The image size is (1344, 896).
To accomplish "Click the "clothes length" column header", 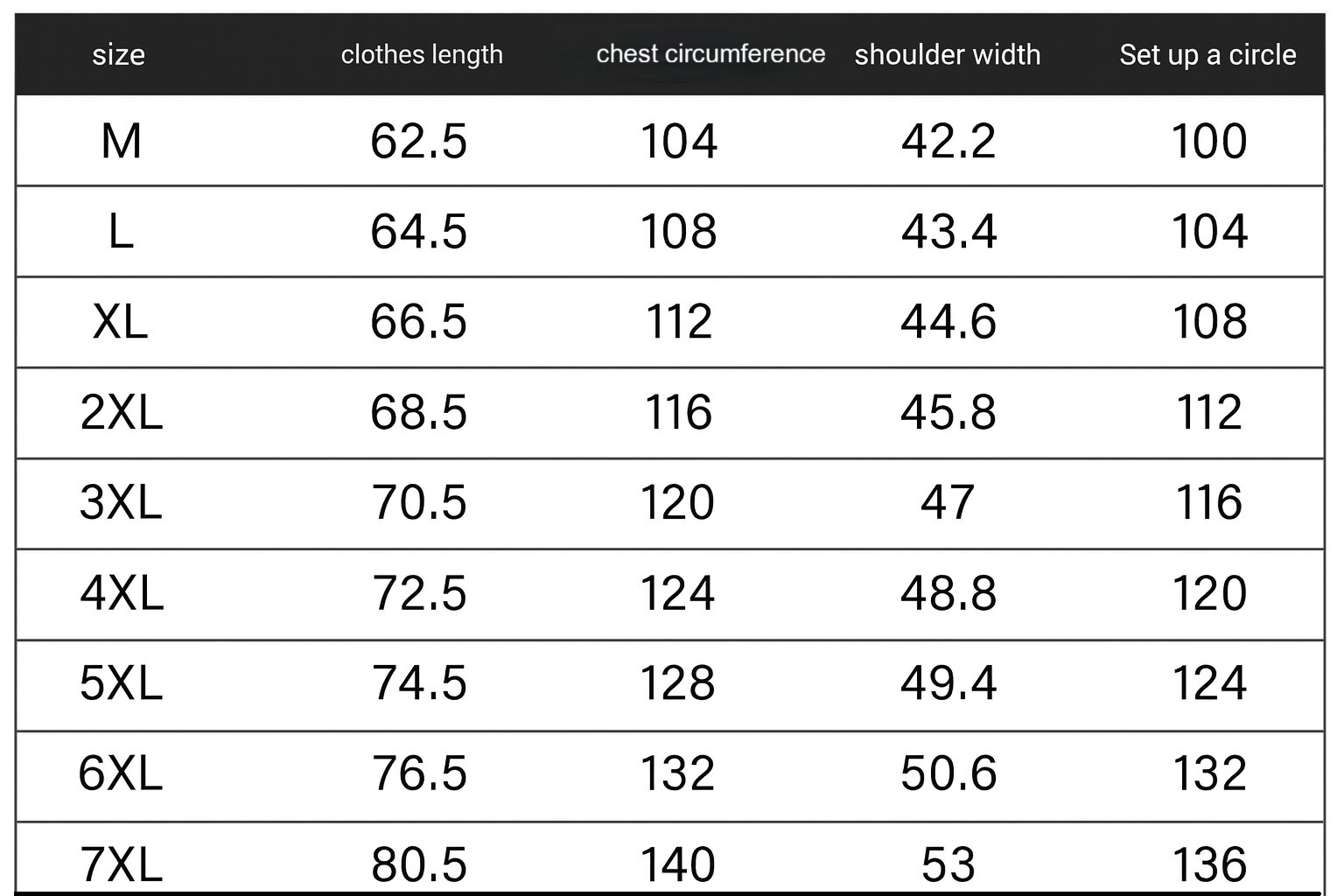I will (422, 55).
